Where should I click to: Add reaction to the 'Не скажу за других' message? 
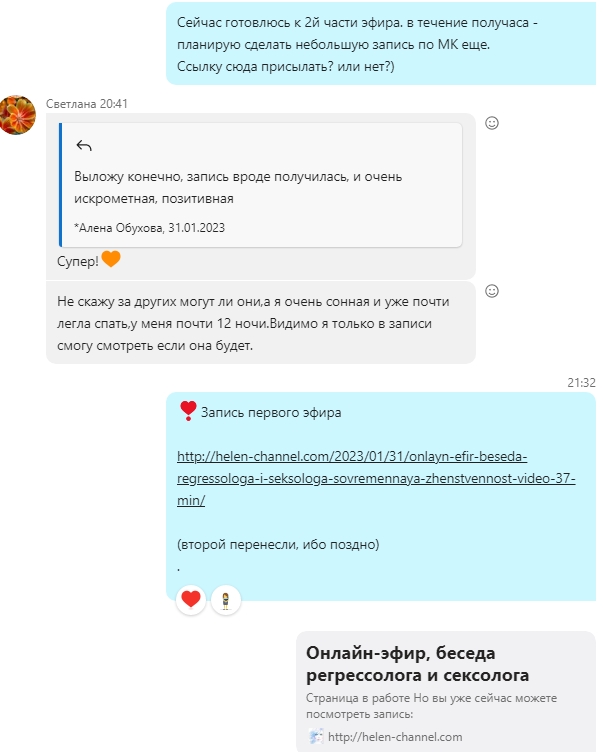pyautogui.click(x=492, y=291)
